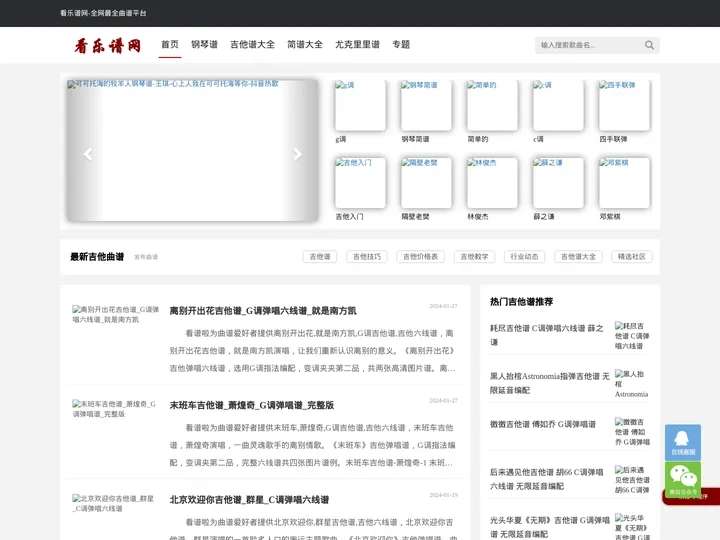
Task: Open the 专题 navigation menu
Action: point(401,45)
